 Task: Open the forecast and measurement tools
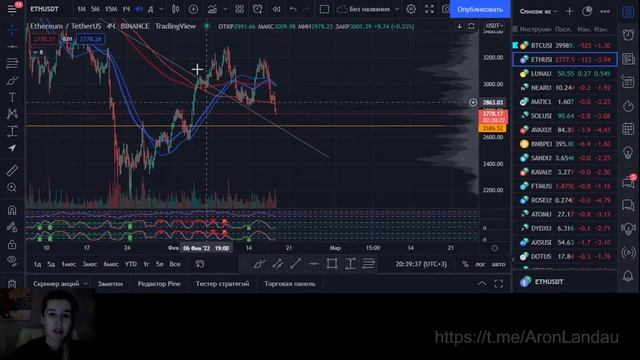coord(12,131)
